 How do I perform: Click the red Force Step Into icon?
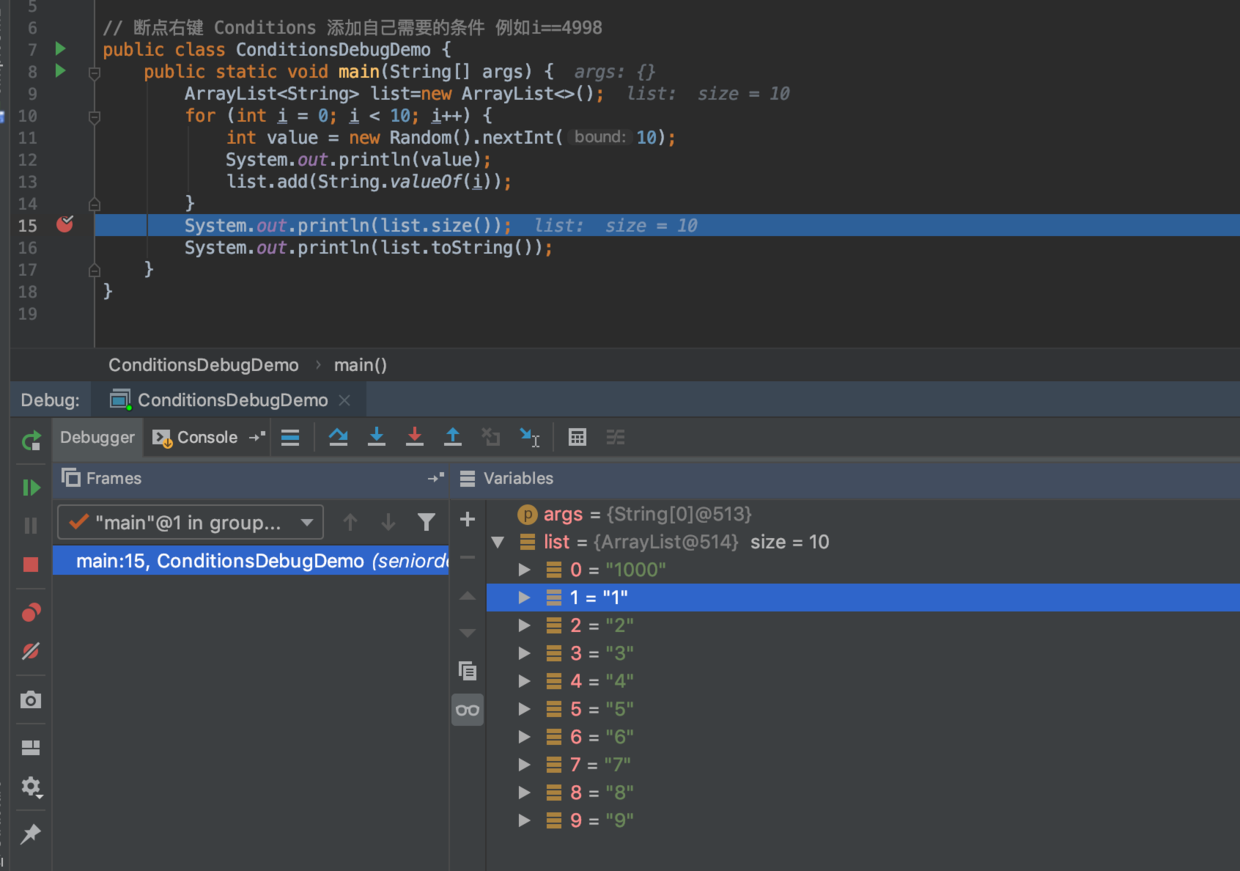pos(414,437)
